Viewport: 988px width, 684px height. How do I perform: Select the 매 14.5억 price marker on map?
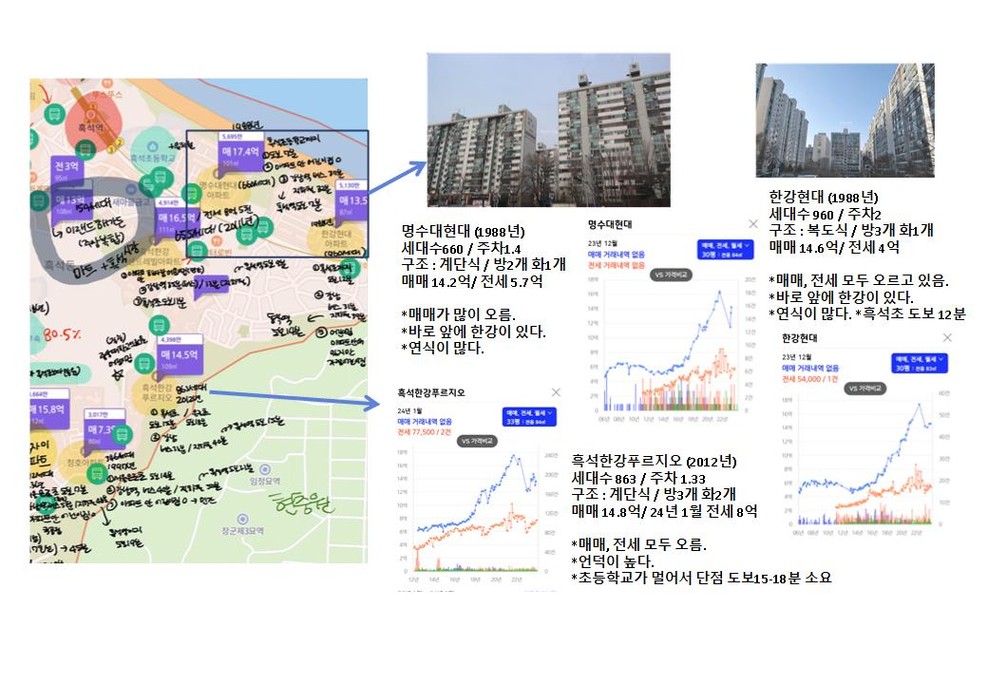tap(180, 356)
